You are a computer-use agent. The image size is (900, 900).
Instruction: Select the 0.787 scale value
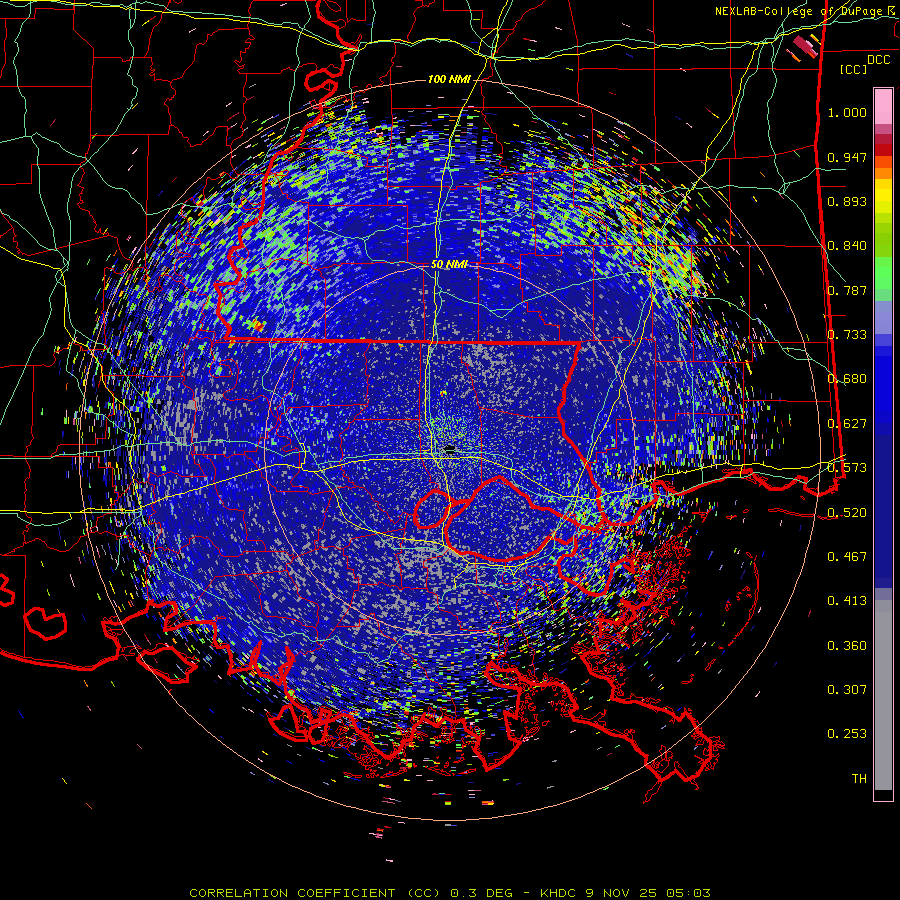click(847, 290)
